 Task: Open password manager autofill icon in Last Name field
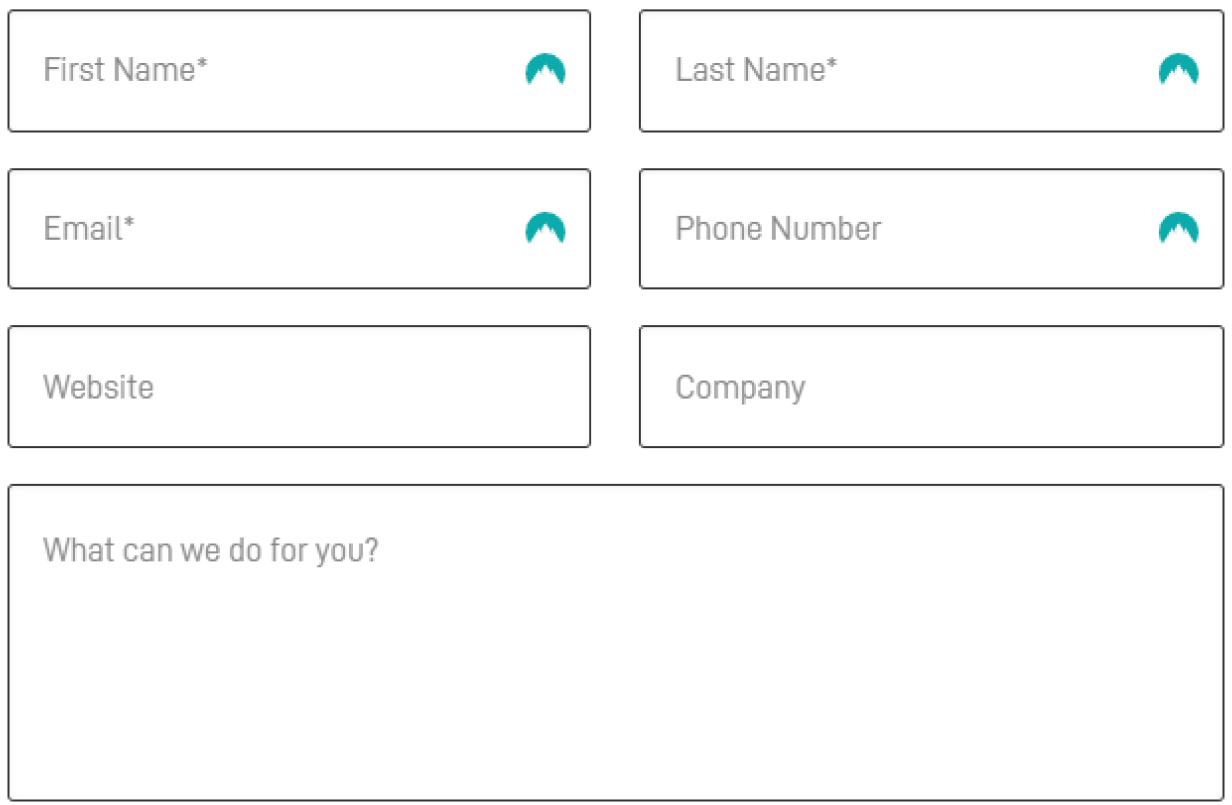click(1178, 70)
